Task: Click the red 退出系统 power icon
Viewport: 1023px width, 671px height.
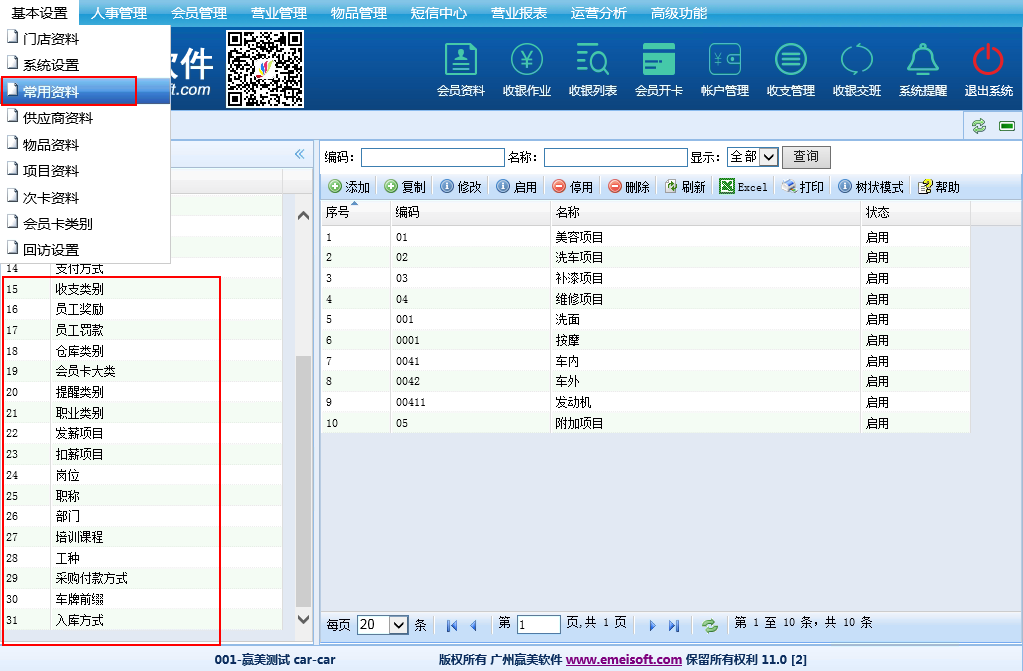Action: point(988,62)
